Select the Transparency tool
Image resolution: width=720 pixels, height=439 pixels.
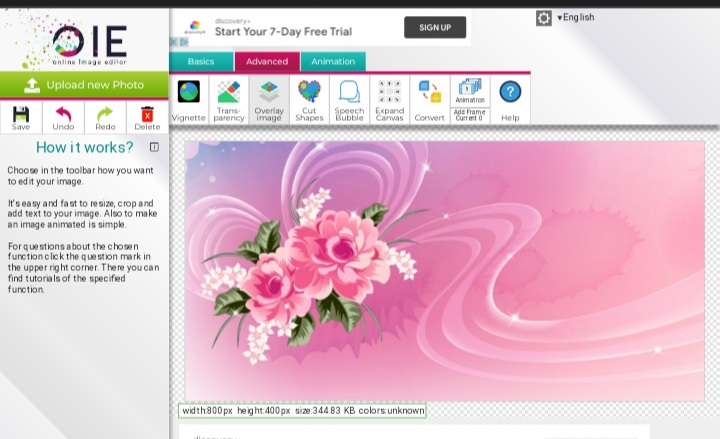coord(229,99)
